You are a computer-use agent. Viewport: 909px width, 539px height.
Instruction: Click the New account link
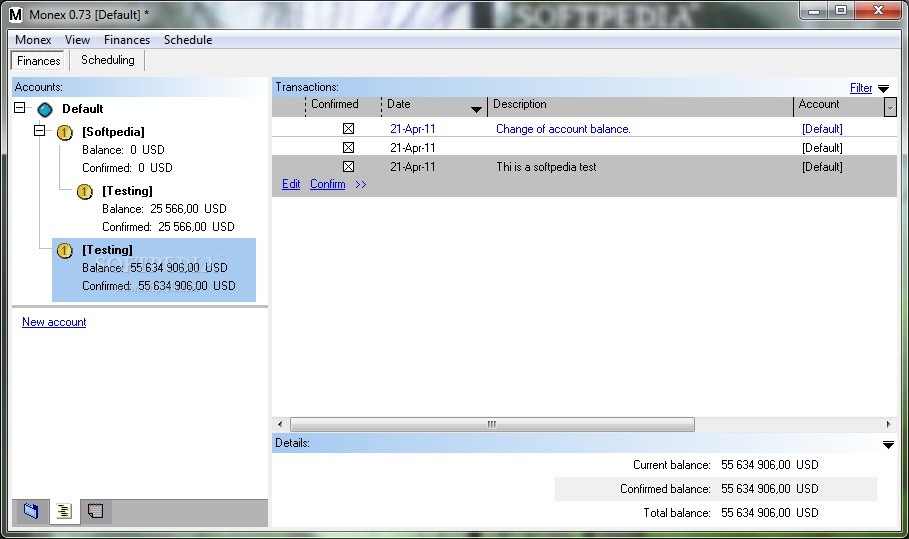(54, 322)
